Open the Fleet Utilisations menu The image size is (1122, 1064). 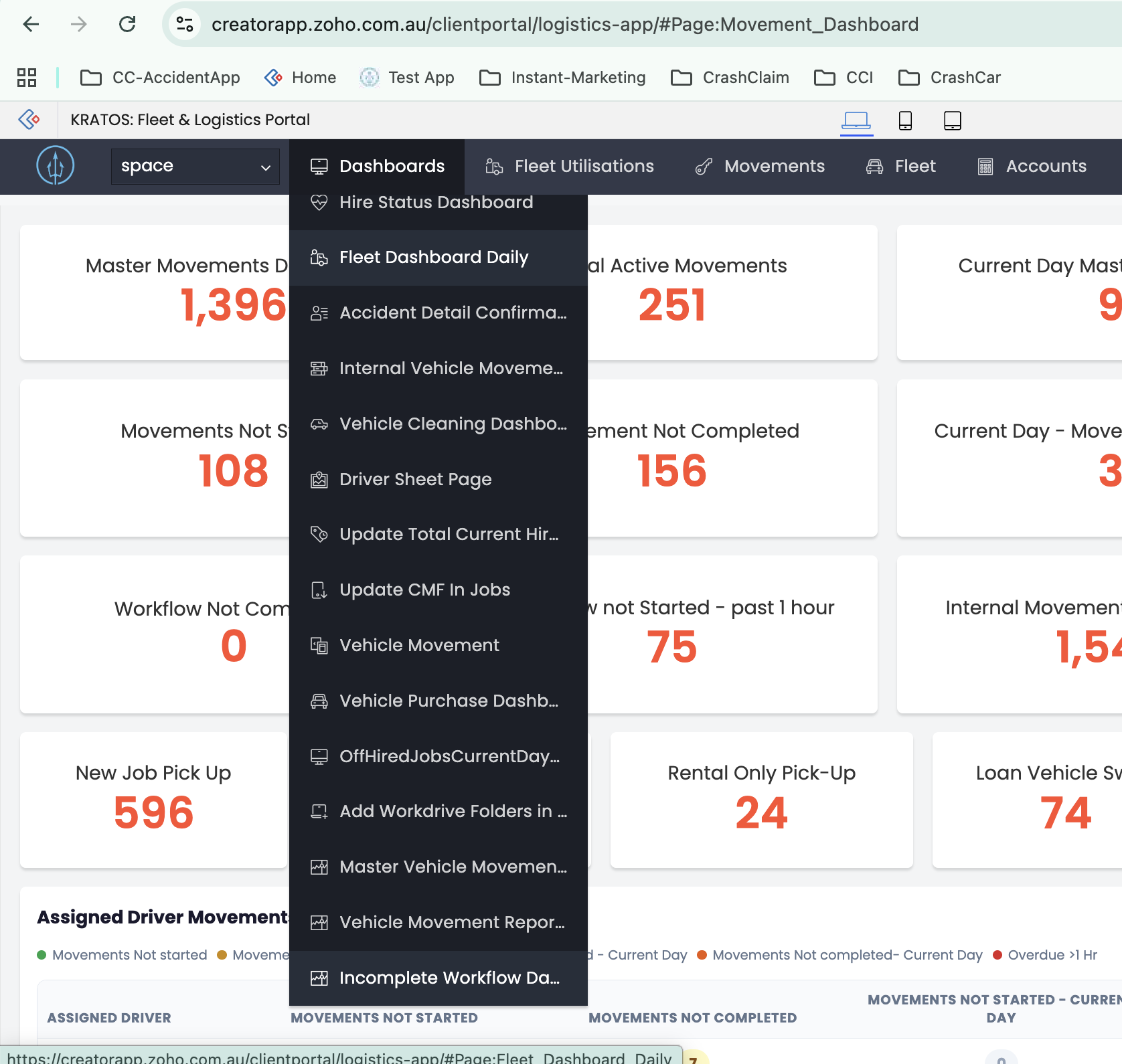569,167
